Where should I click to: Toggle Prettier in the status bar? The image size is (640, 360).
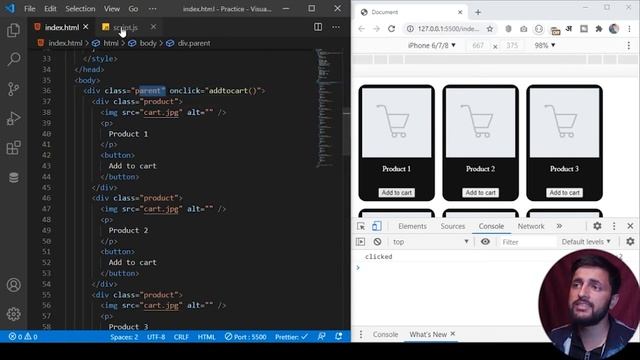(x=291, y=337)
